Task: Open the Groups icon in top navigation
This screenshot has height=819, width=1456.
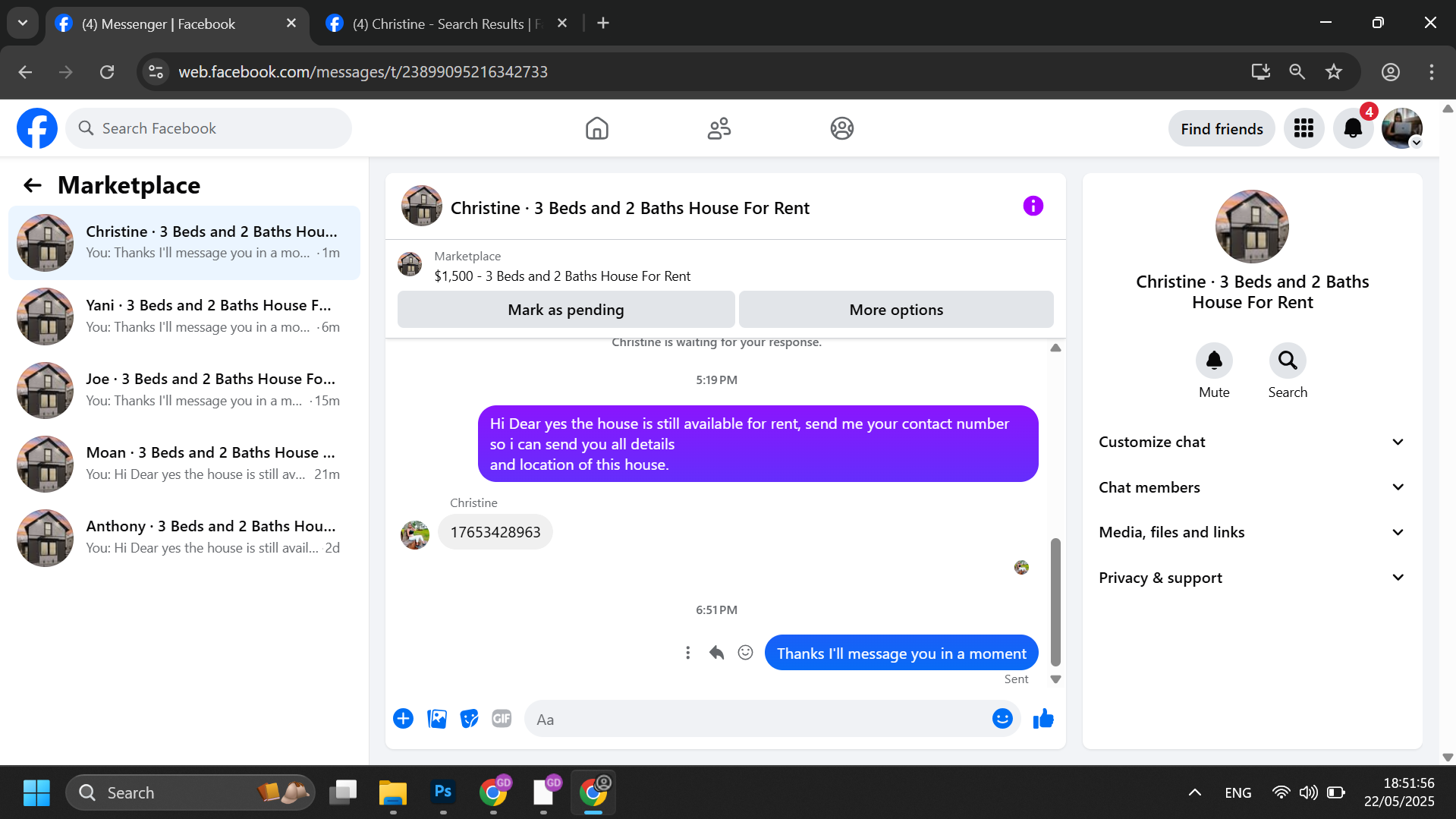Action: (841, 128)
